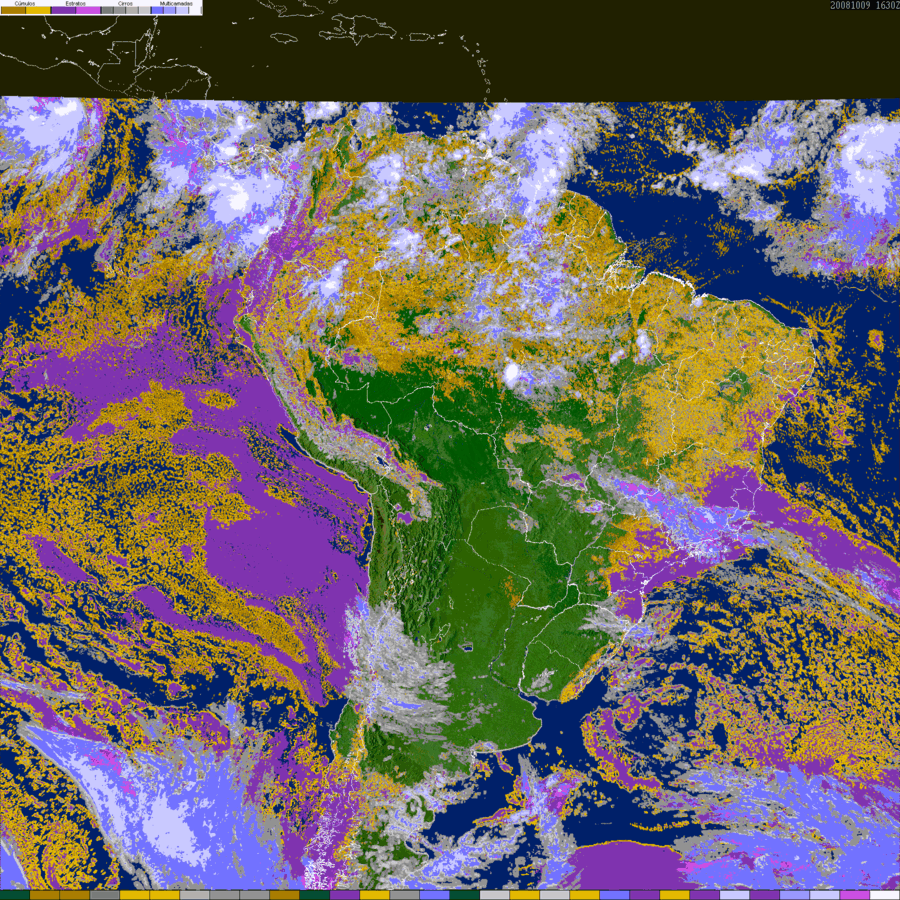Click the Multicamadas legend label
The height and width of the screenshot is (900, 900).
[x=176, y=3]
